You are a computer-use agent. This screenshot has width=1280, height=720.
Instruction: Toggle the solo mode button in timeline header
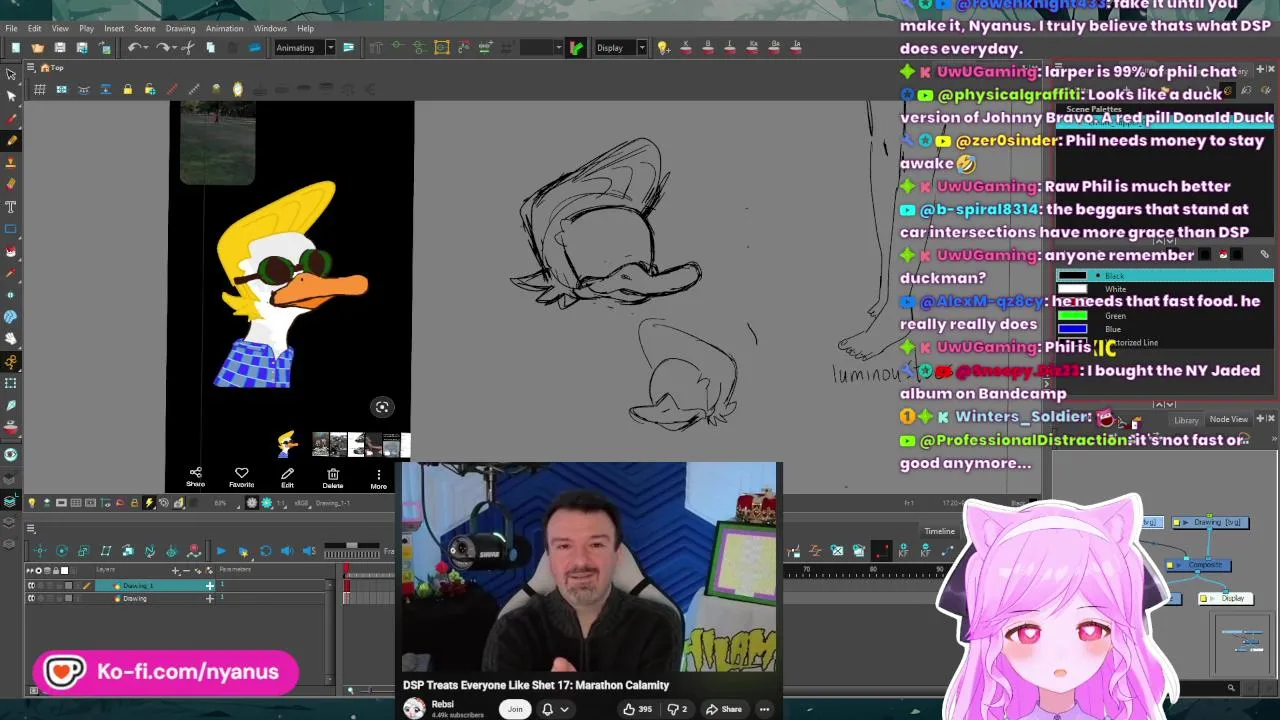(x=39, y=570)
